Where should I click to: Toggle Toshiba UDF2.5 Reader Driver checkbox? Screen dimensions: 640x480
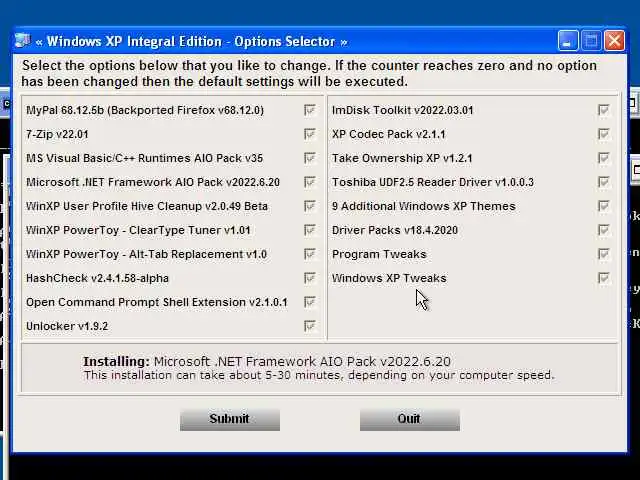tap(604, 182)
